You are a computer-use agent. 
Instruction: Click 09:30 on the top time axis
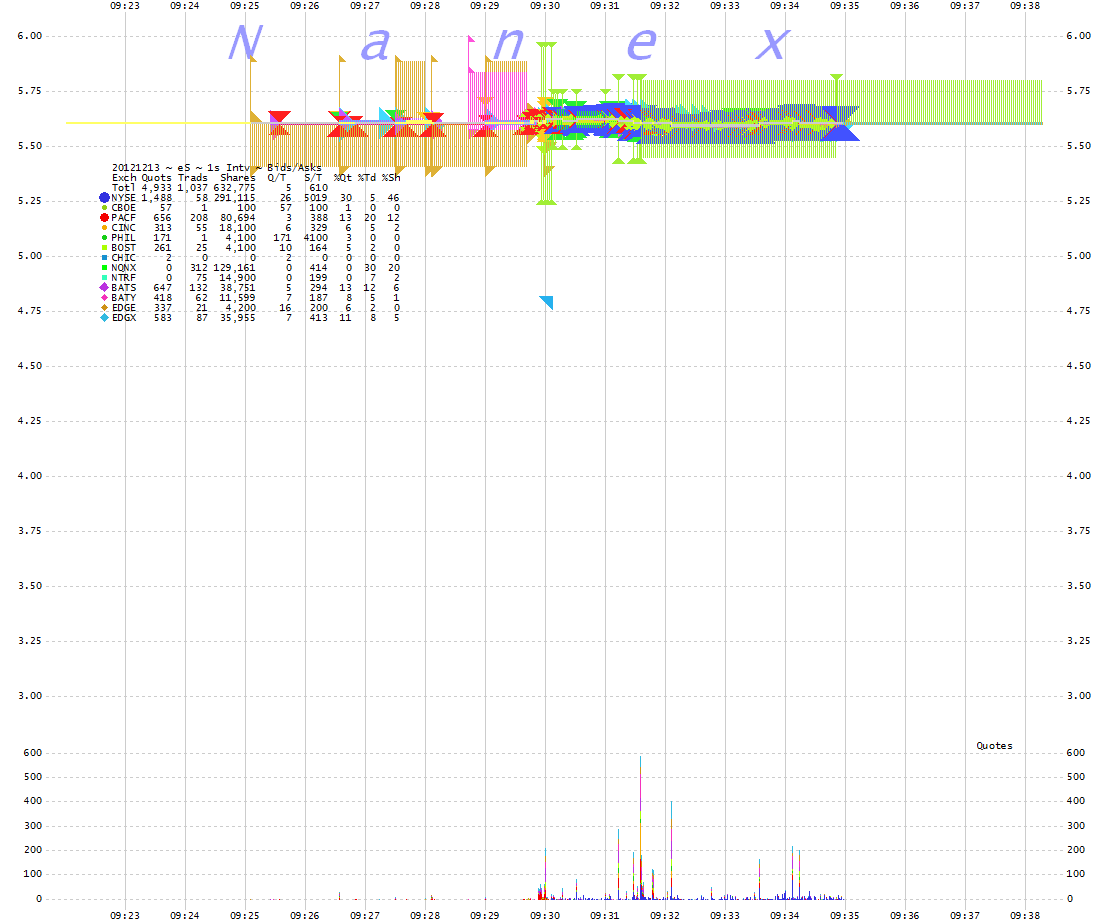[545, 6]
